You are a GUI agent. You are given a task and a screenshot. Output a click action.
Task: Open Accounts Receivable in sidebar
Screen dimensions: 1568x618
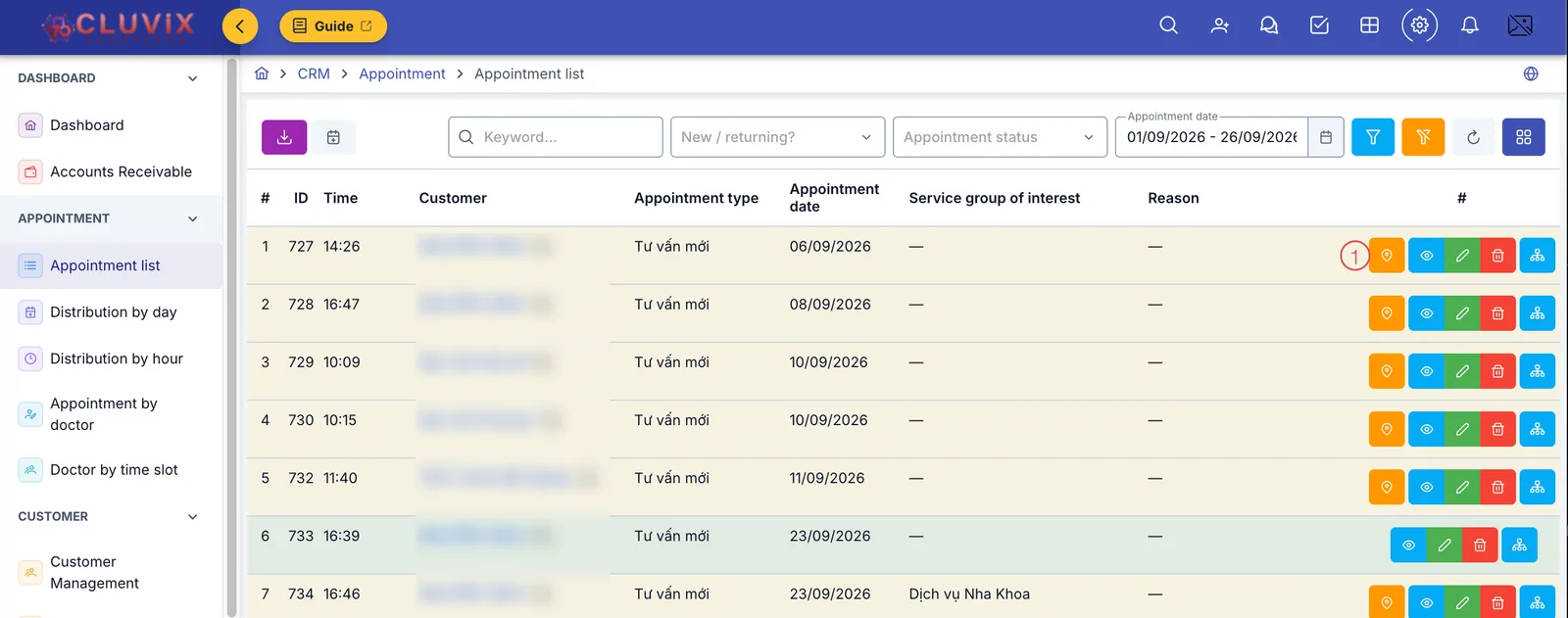coord(112,171)
